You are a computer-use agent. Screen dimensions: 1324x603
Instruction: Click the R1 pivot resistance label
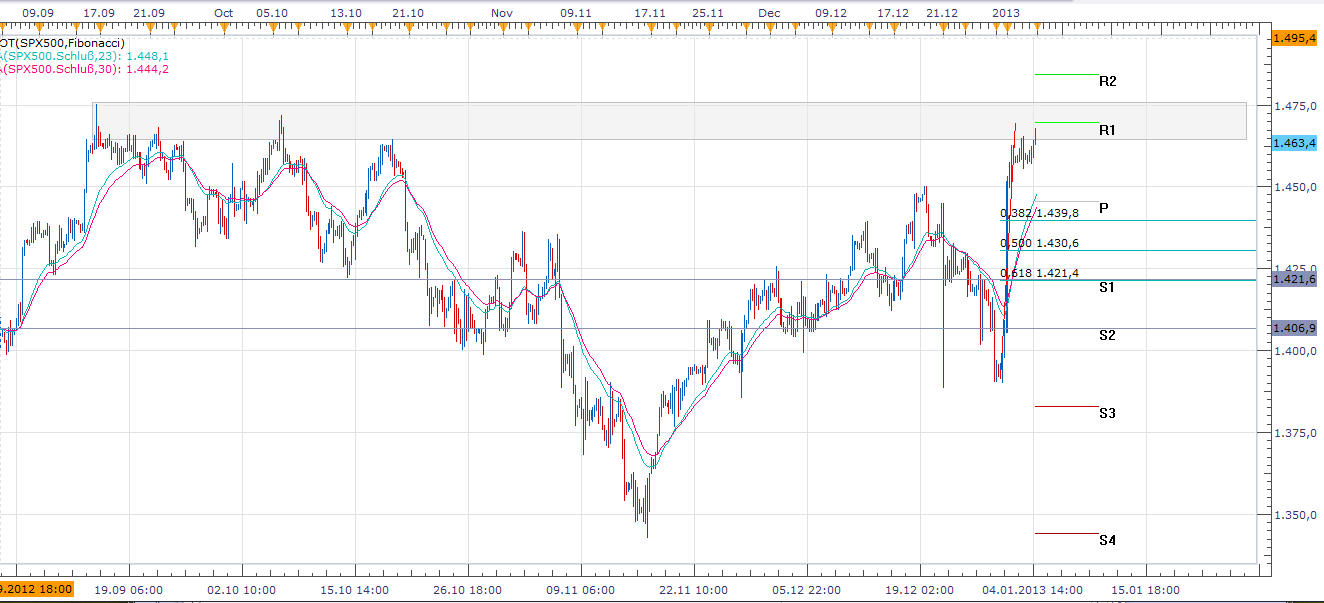(1107, 130)
